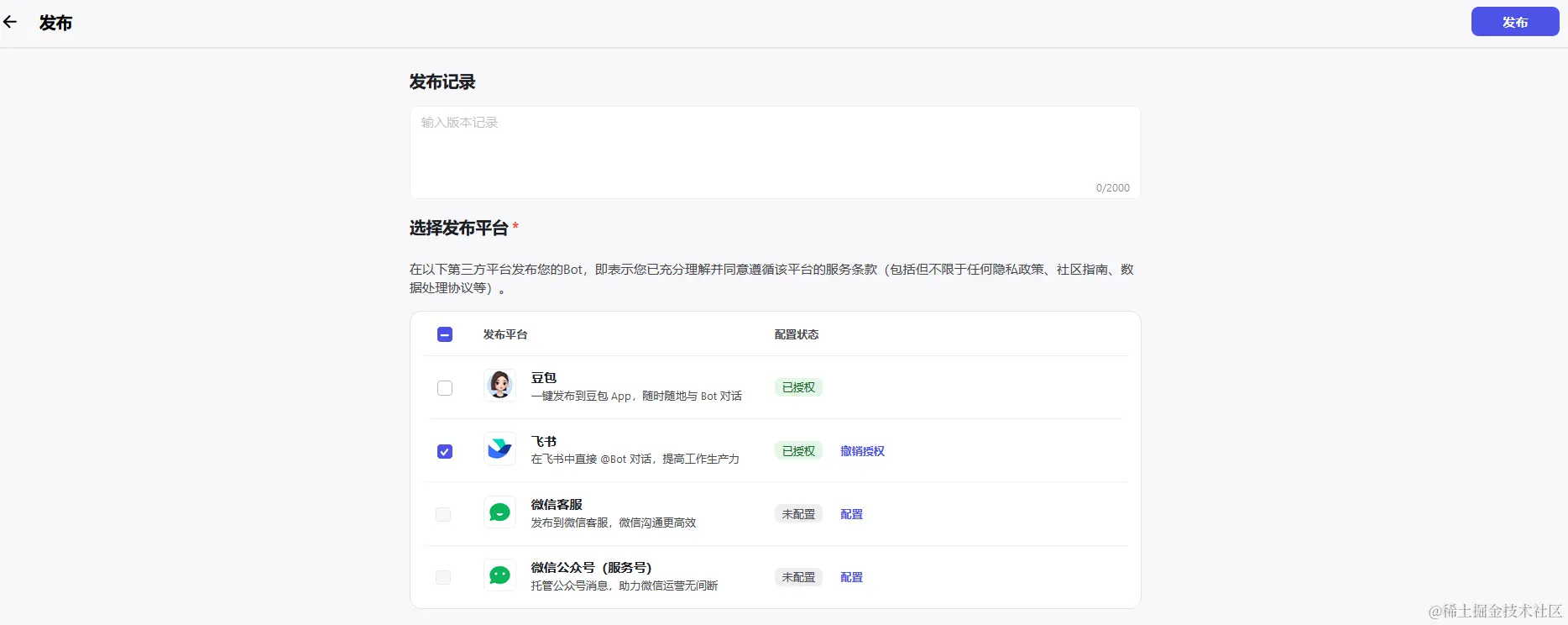Click the 发布记录 heading
Screen dimensions: 1568x625
[442, 81]
